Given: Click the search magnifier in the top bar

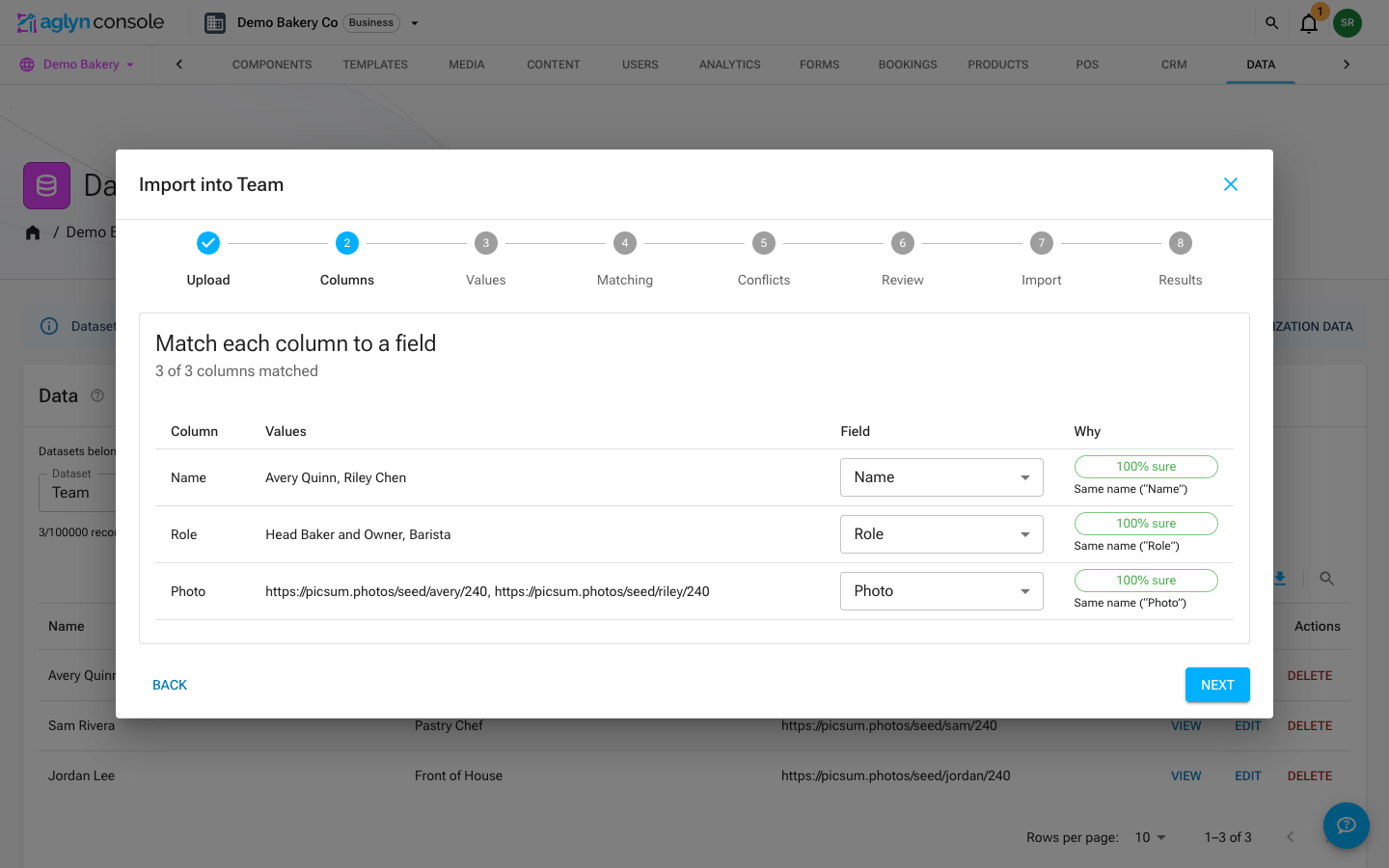Looking at the screenshot, I should [x=1271, y=22].
